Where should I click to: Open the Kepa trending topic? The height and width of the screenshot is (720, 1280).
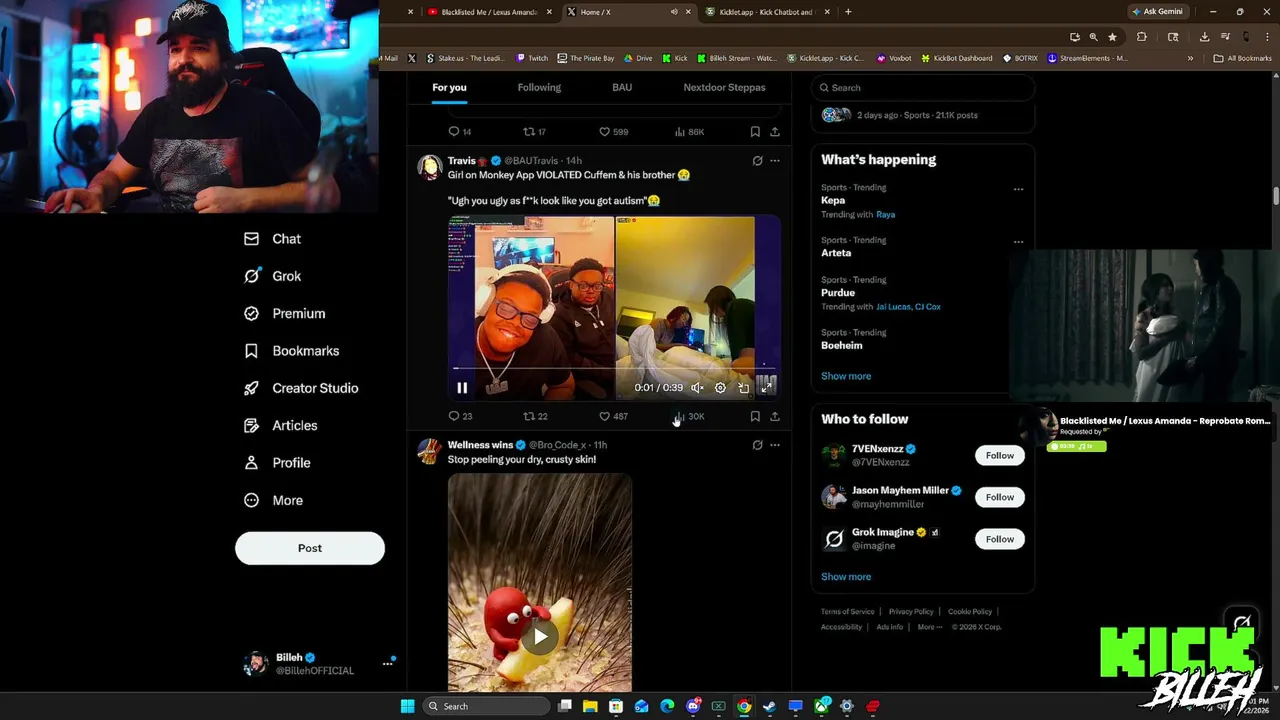(833, 200)
